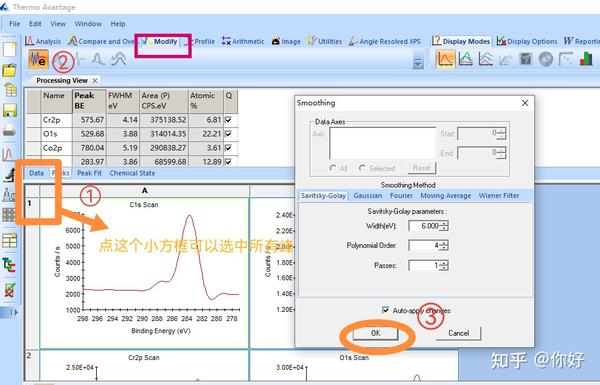The height and width of the screenshot is (385, 600).
Task: Click the new blank document icon
Action: (10, 49)
